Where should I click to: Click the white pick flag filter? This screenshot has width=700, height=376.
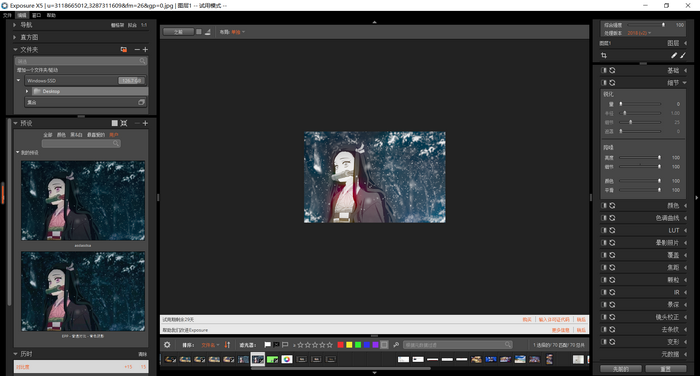(x=267, y=345)
